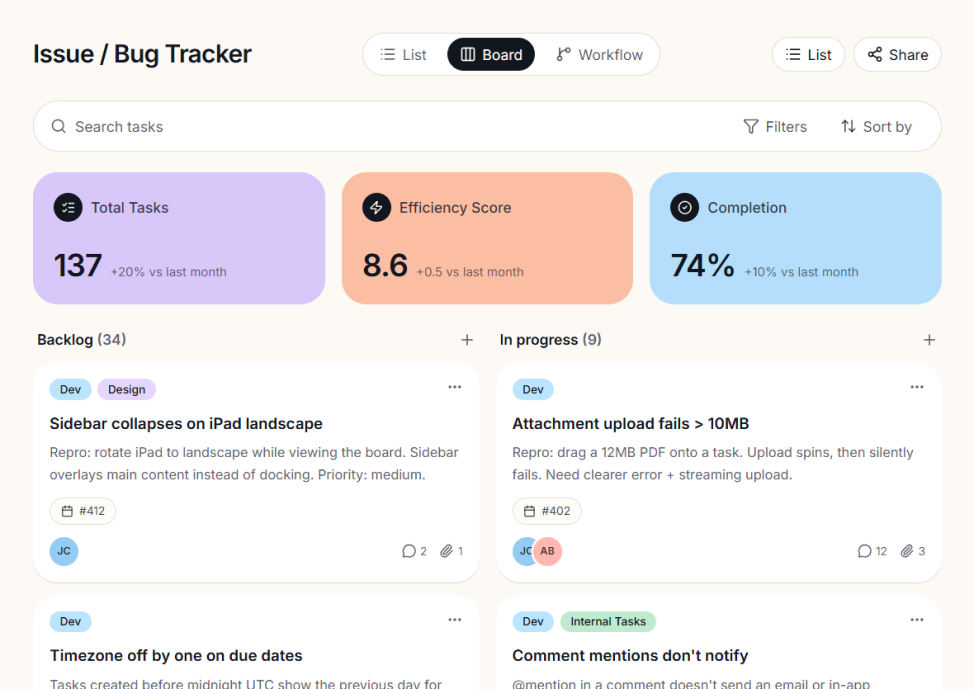
Task: Open more options for Sidebar collapses card
Action: click(455, 387)
